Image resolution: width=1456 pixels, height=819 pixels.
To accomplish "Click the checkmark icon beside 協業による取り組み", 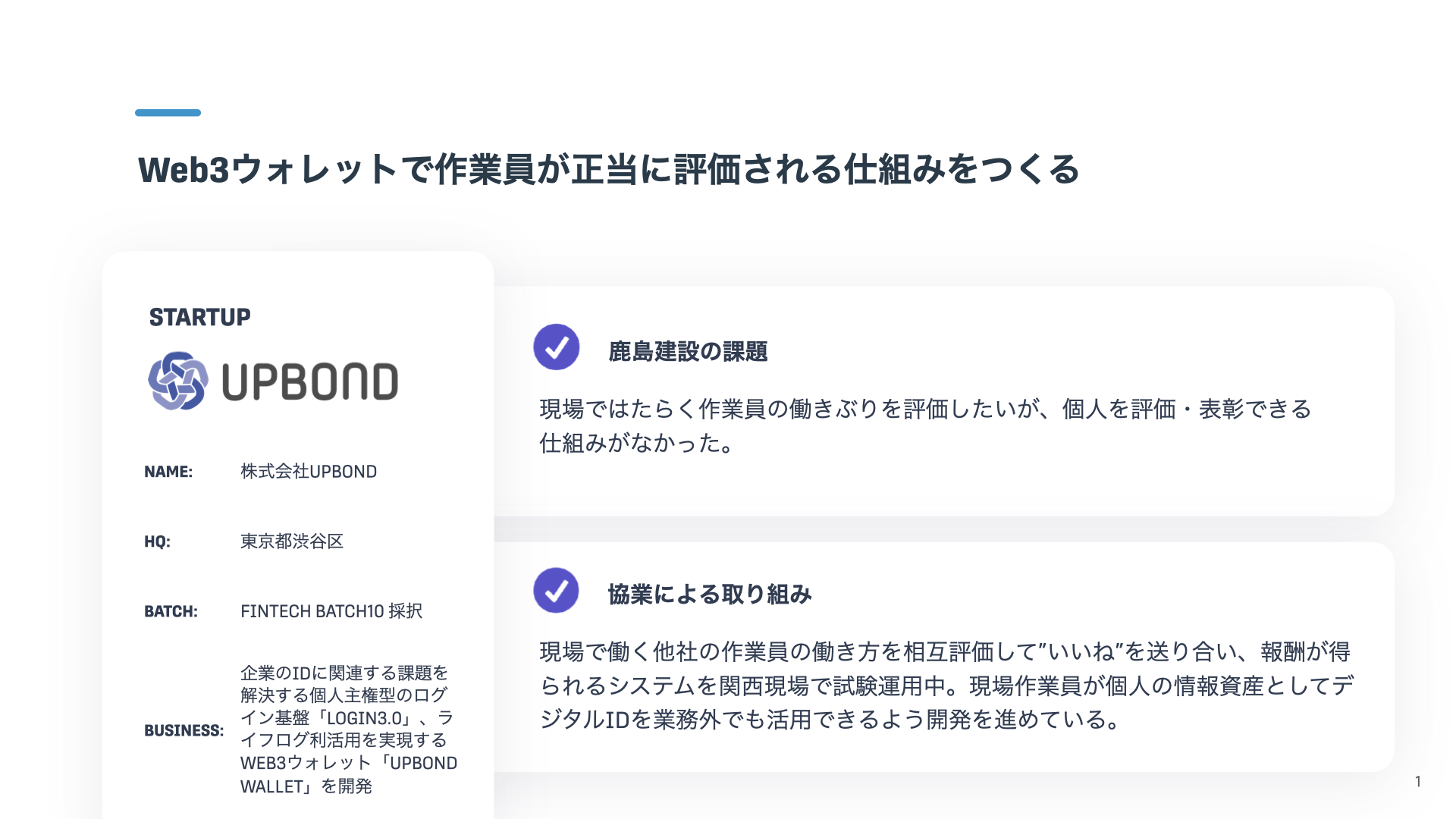I will pyautogui.click(x=557, y=590).
